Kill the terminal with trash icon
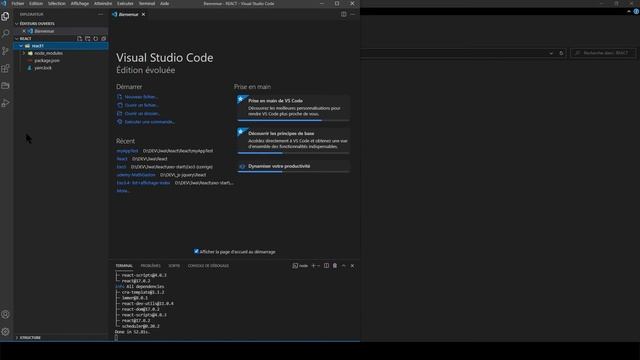Viewport: 640px width, 360px height. [335, 266]
